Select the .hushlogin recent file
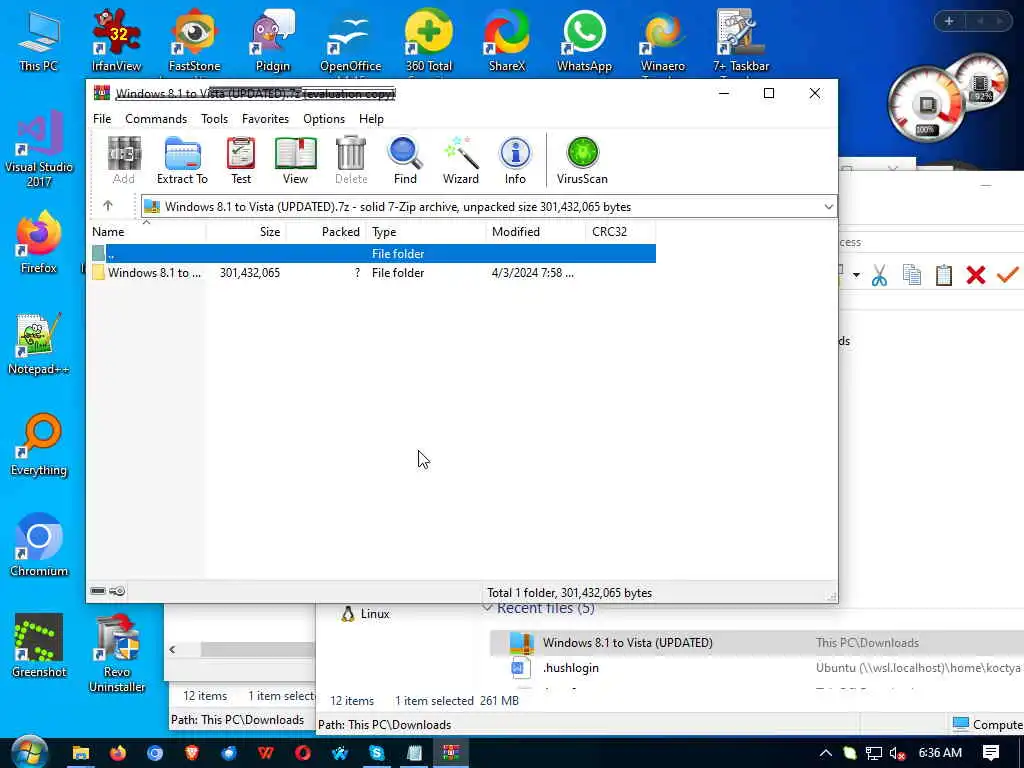The height and width of the screenshot is (768, 1024). click(756, 668)
